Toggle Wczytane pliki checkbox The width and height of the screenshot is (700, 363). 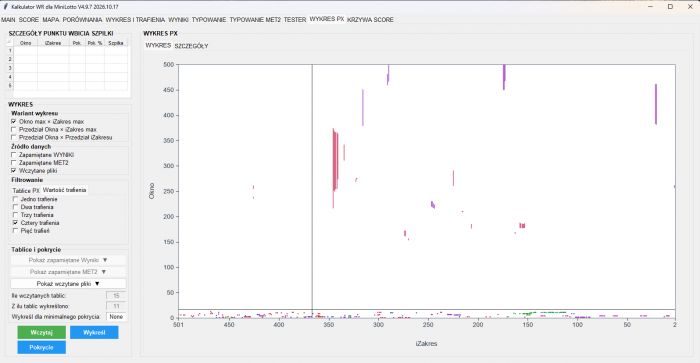point(14,171)
